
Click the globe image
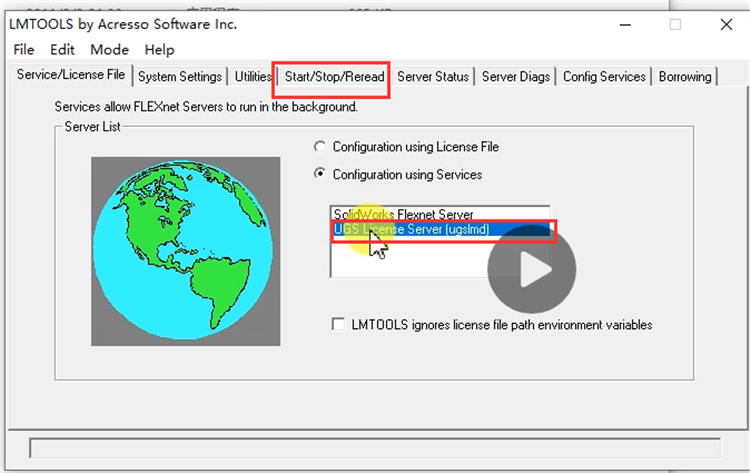point(186,251)
